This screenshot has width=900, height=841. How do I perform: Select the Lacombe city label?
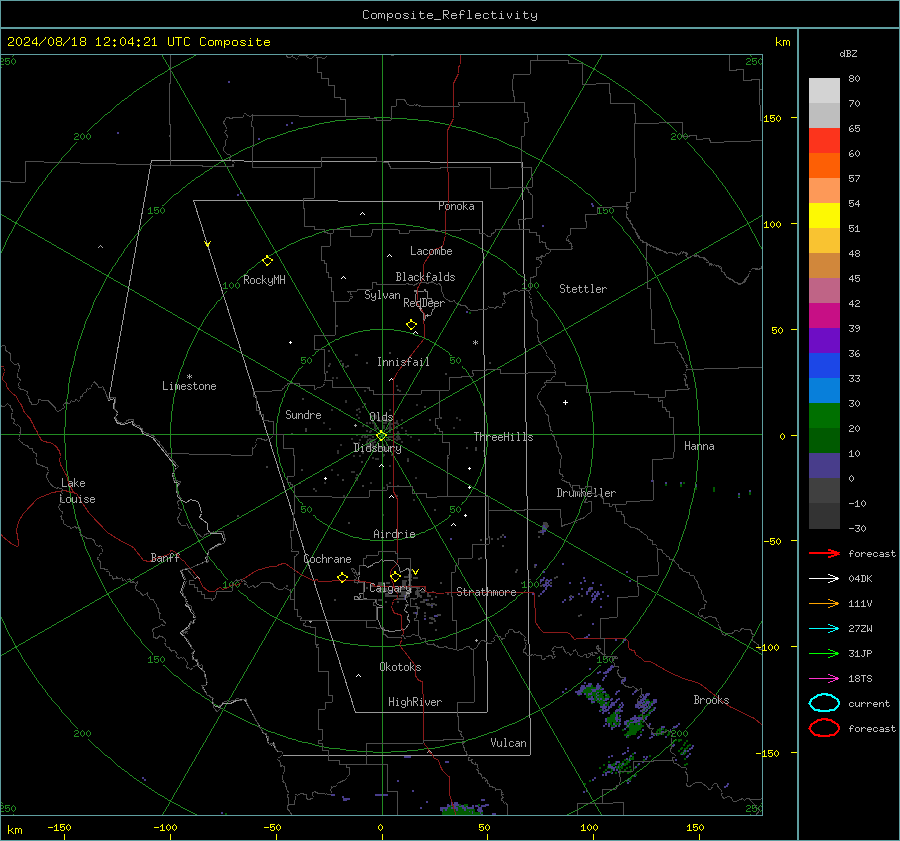pos(431,251)
